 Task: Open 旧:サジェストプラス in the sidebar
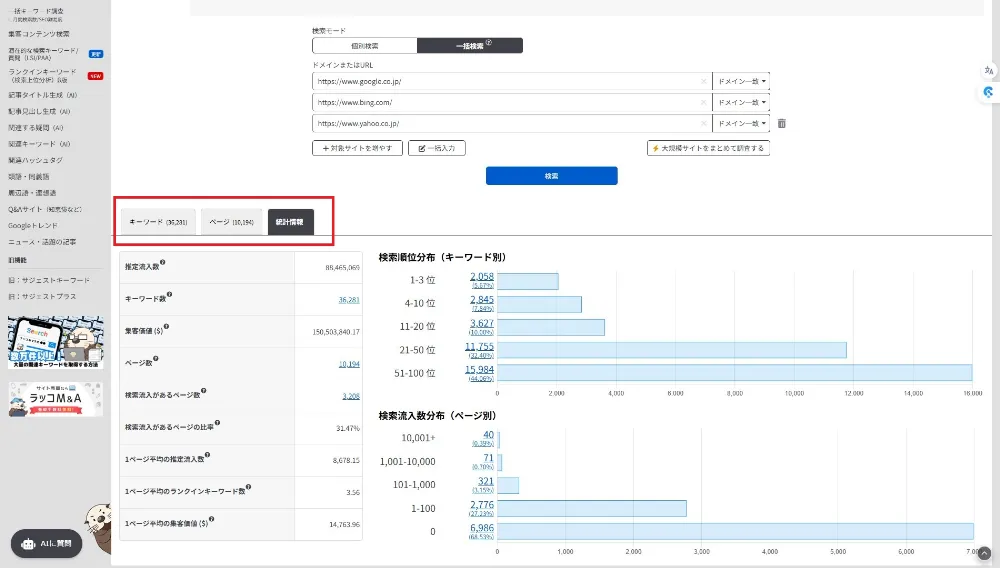tap(42, 297)
